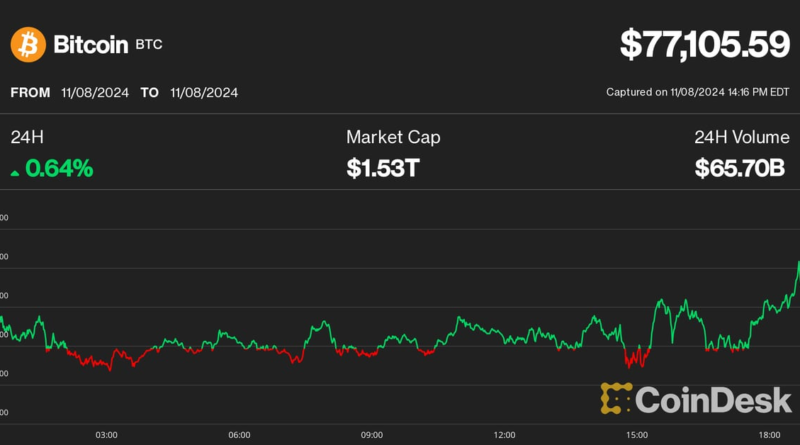Image resolution: width=800 pixels, height=445 pixels.
Task: Click the 0.64% price change value
Action: point(59,169)
